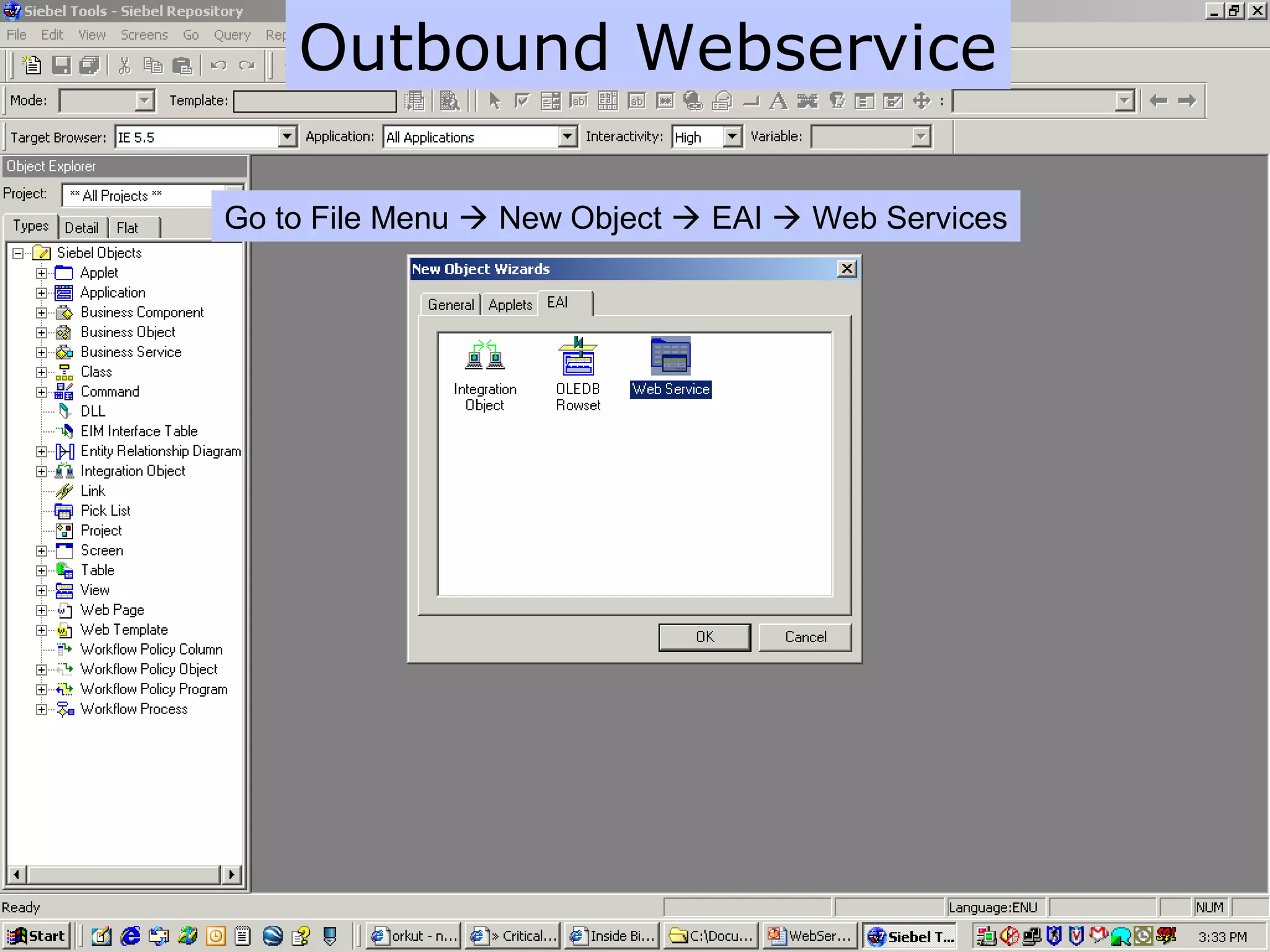Switch to the Applets tab

point(510,305)
